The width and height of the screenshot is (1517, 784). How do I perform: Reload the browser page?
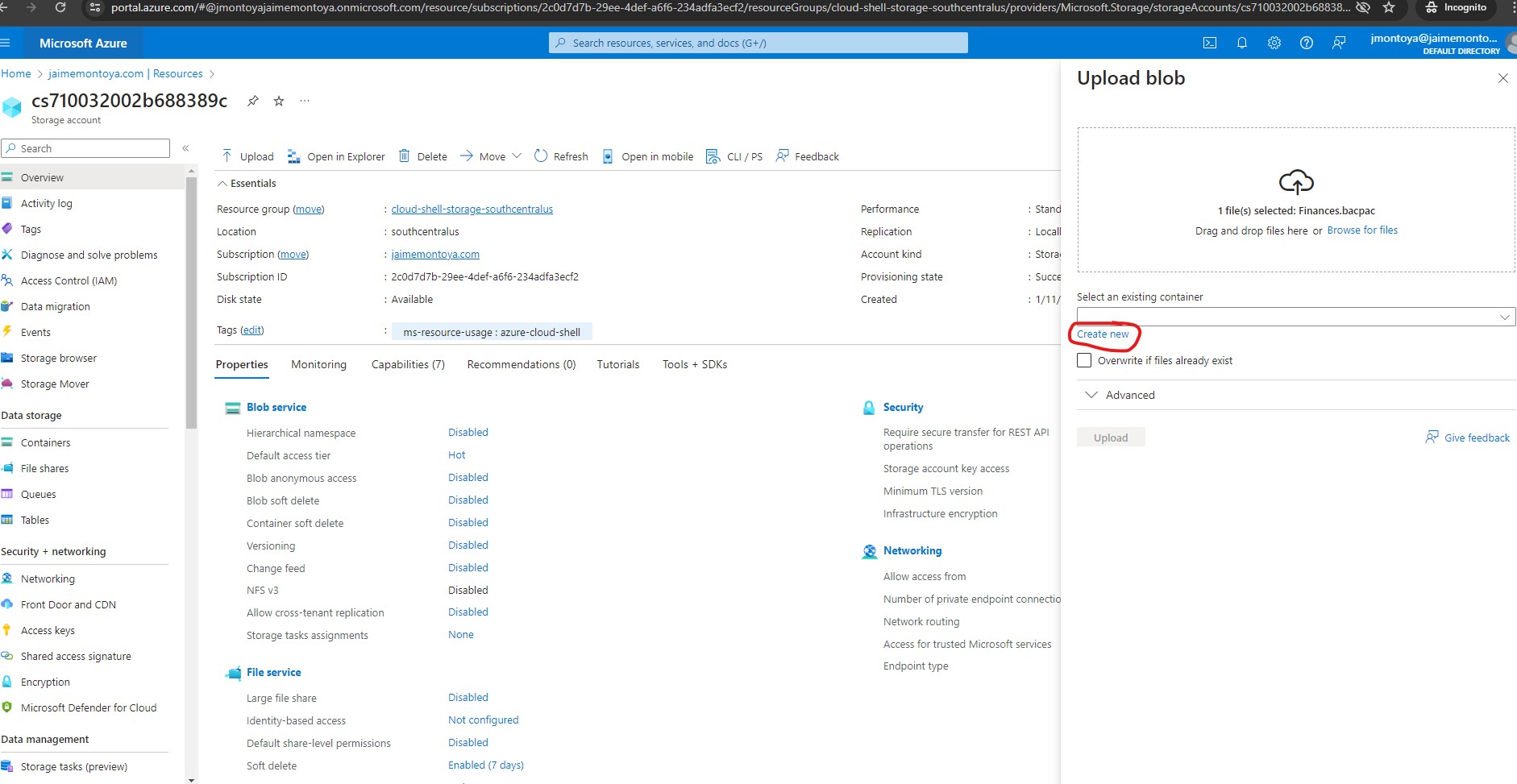(x=60, y=8)
